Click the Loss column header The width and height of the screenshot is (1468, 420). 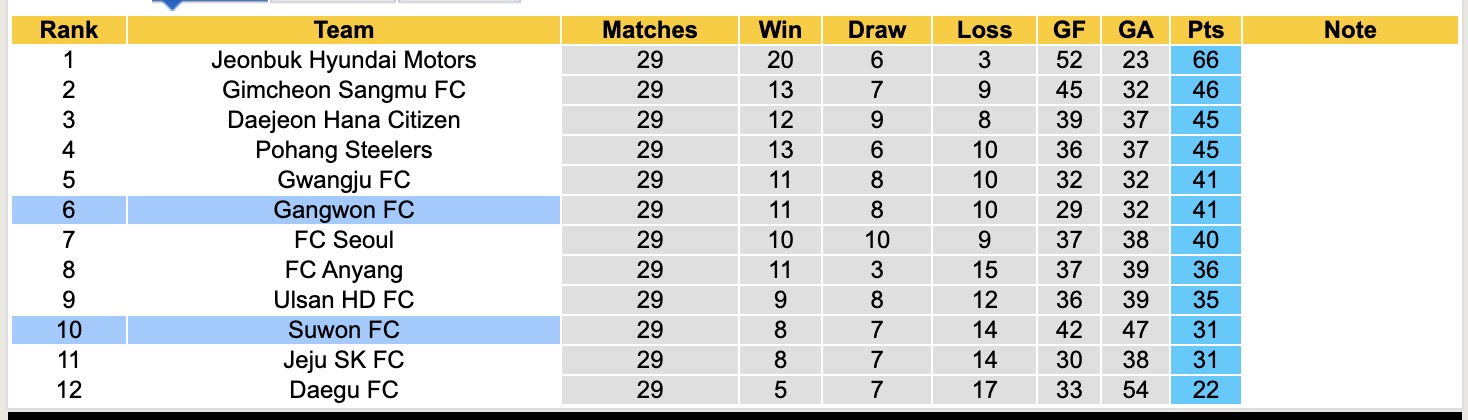tap(984, 30)
